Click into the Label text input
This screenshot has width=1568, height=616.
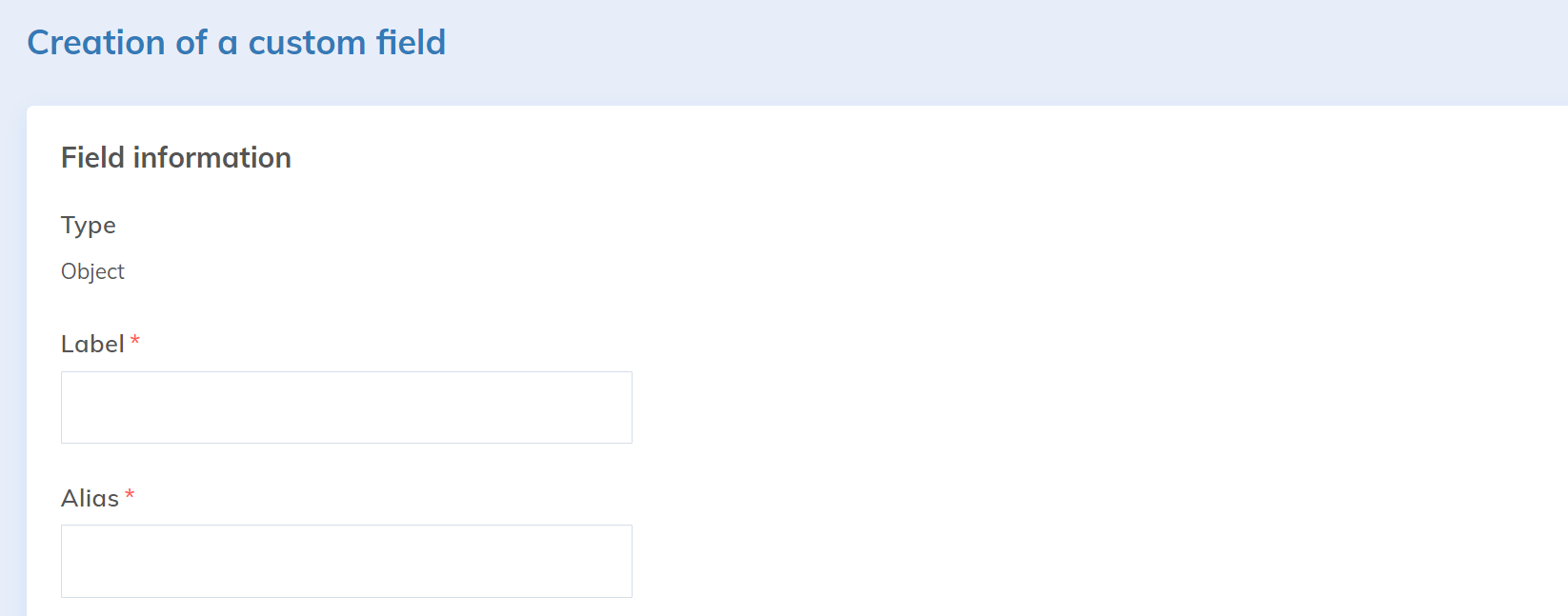(x=346, y=407)
